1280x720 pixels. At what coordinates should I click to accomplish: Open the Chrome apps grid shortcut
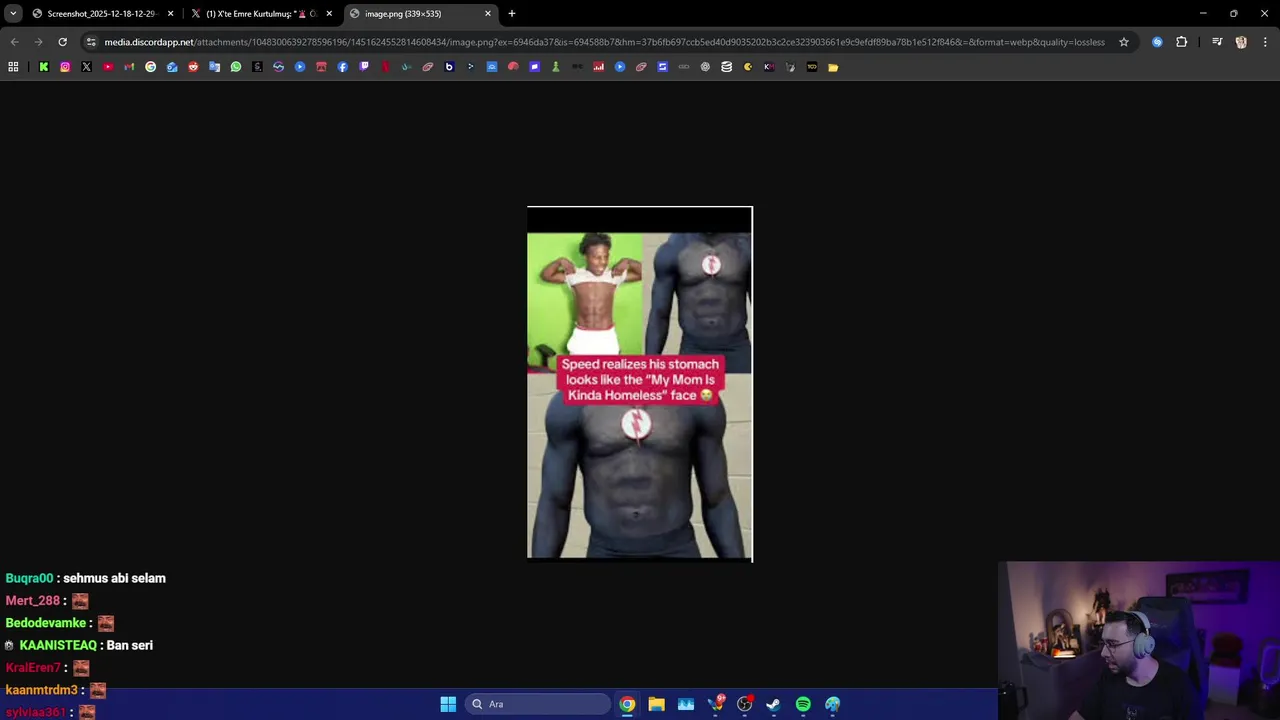[13, 67]
